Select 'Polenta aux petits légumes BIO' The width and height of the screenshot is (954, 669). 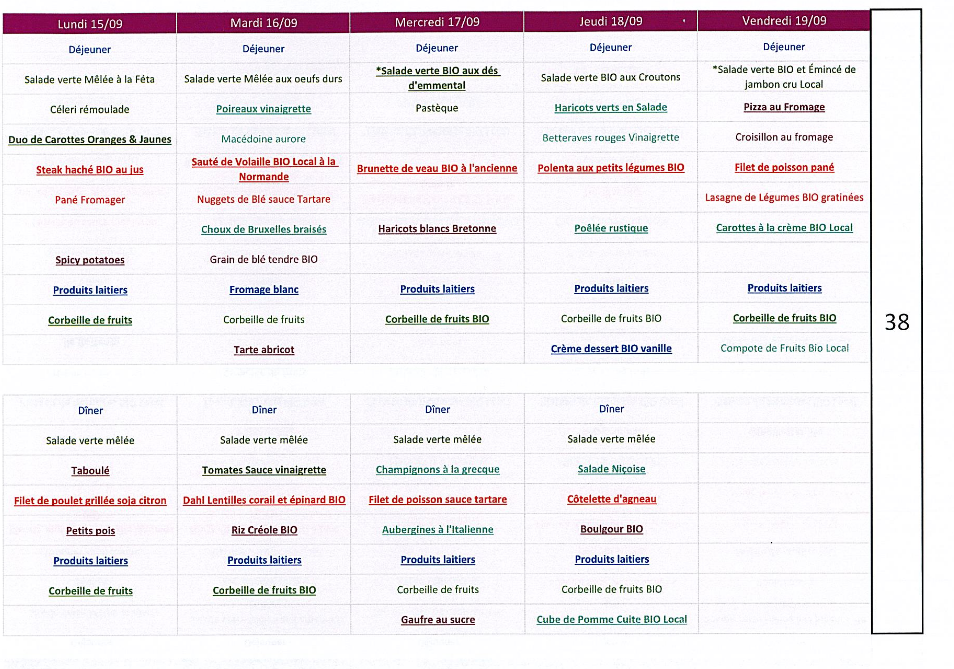click(x=610, y=168)
